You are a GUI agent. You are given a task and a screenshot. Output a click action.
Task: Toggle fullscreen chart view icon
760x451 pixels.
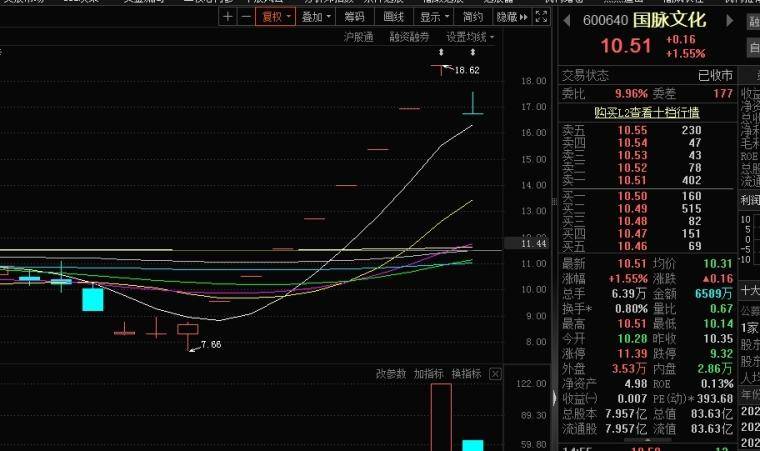(541, 17)
